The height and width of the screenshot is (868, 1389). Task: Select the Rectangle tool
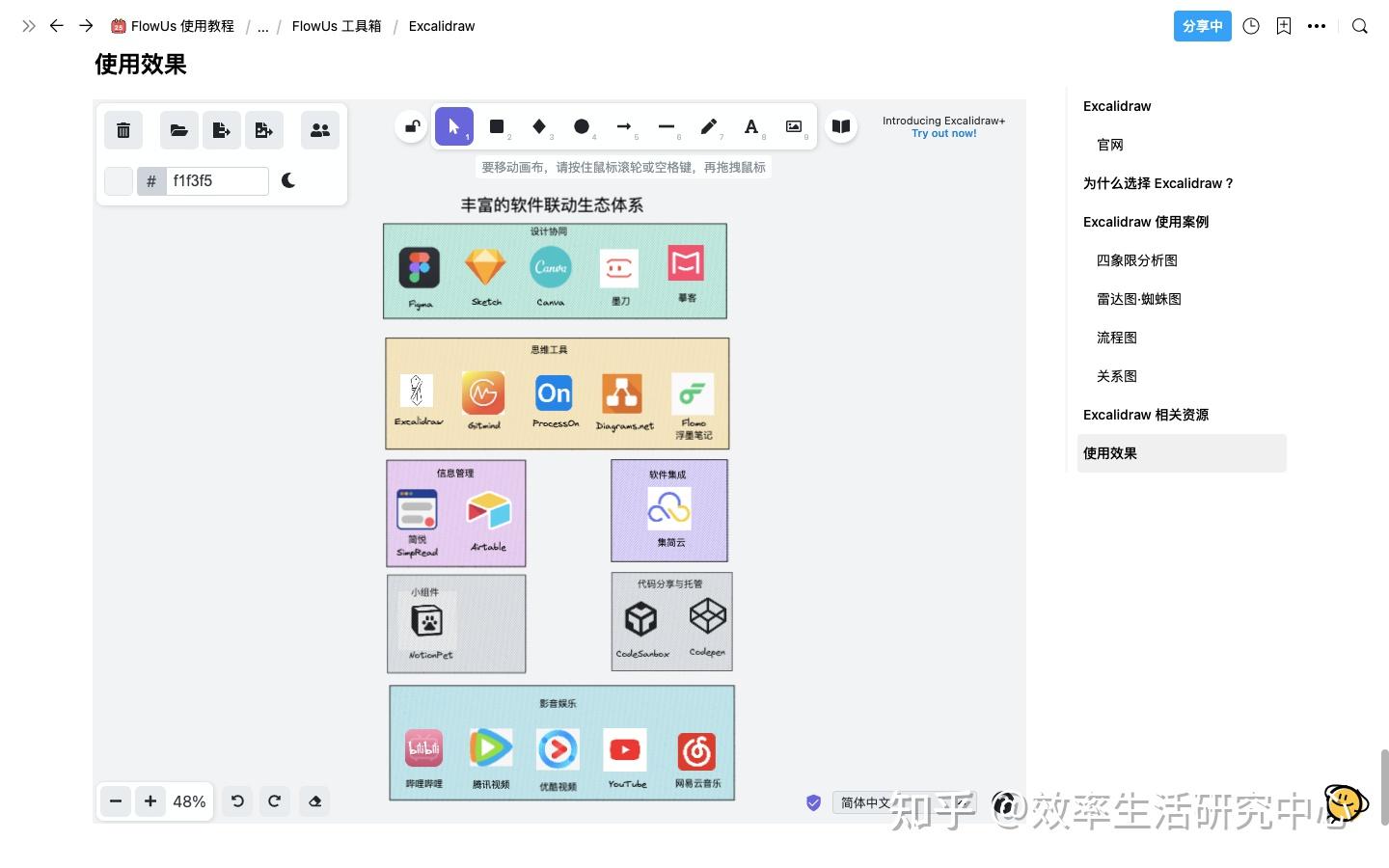pyautogui.click(x=497, y=126)
